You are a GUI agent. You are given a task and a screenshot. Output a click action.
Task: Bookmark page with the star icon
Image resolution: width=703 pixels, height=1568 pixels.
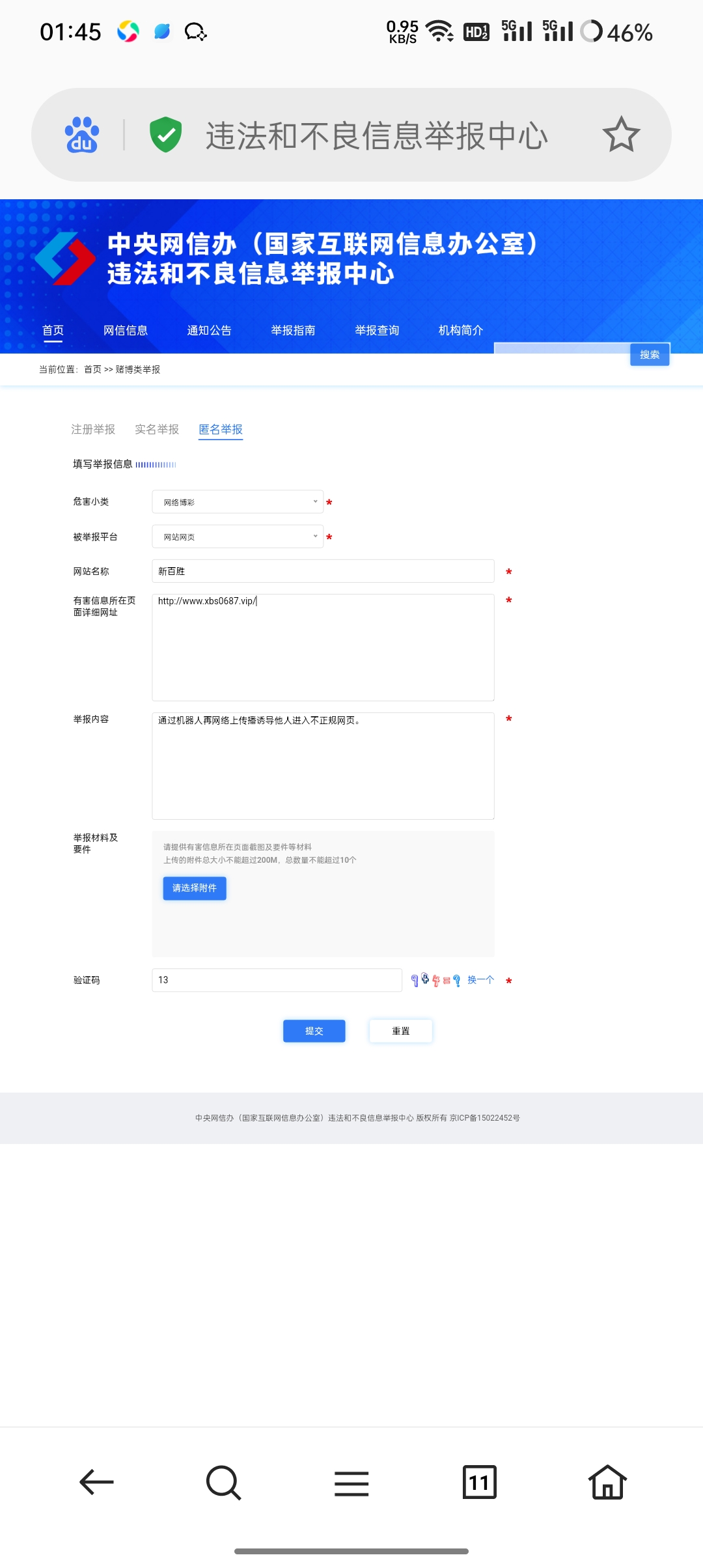621,135
